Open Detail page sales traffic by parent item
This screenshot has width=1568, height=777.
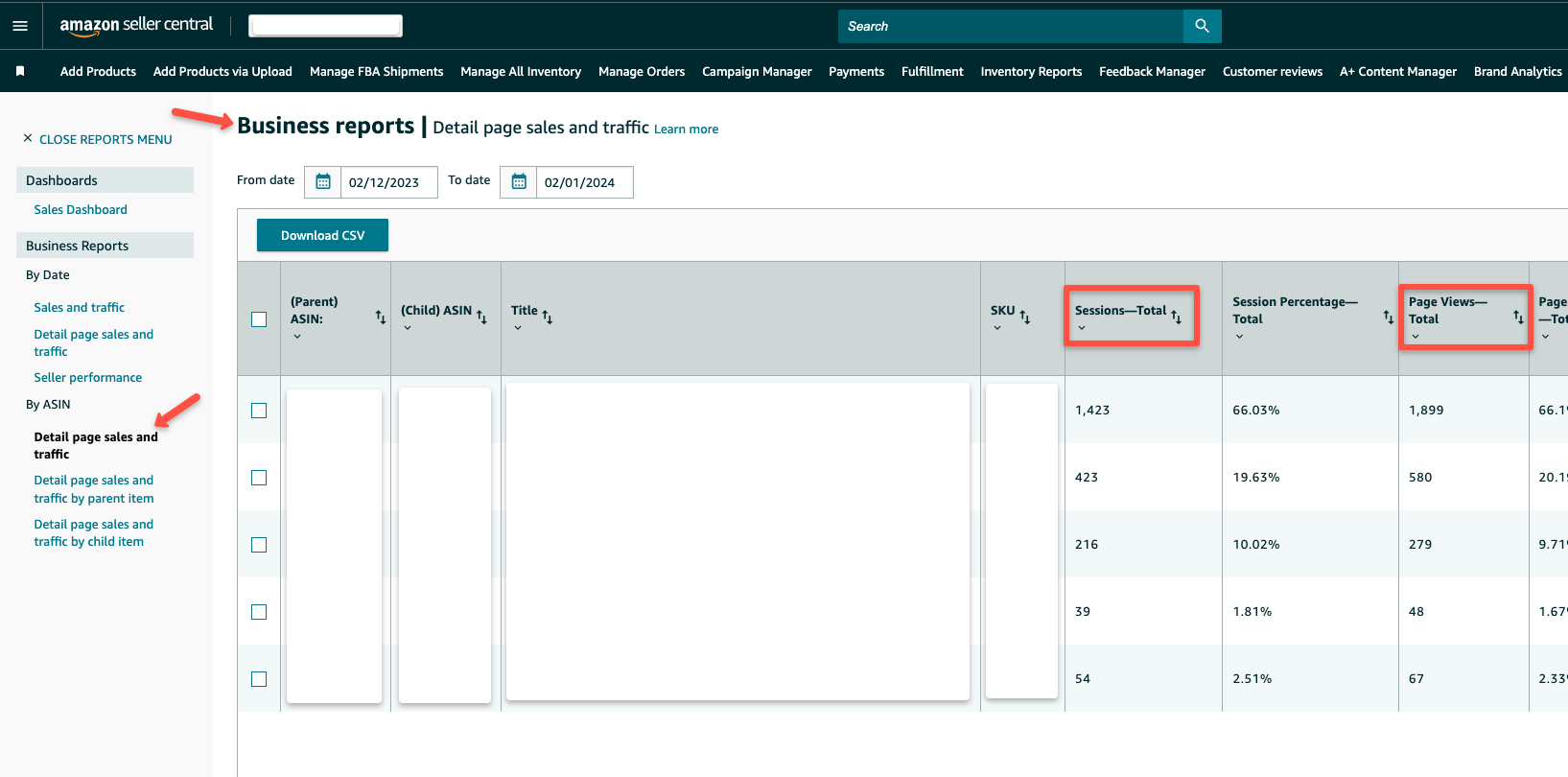coord(94,489)
